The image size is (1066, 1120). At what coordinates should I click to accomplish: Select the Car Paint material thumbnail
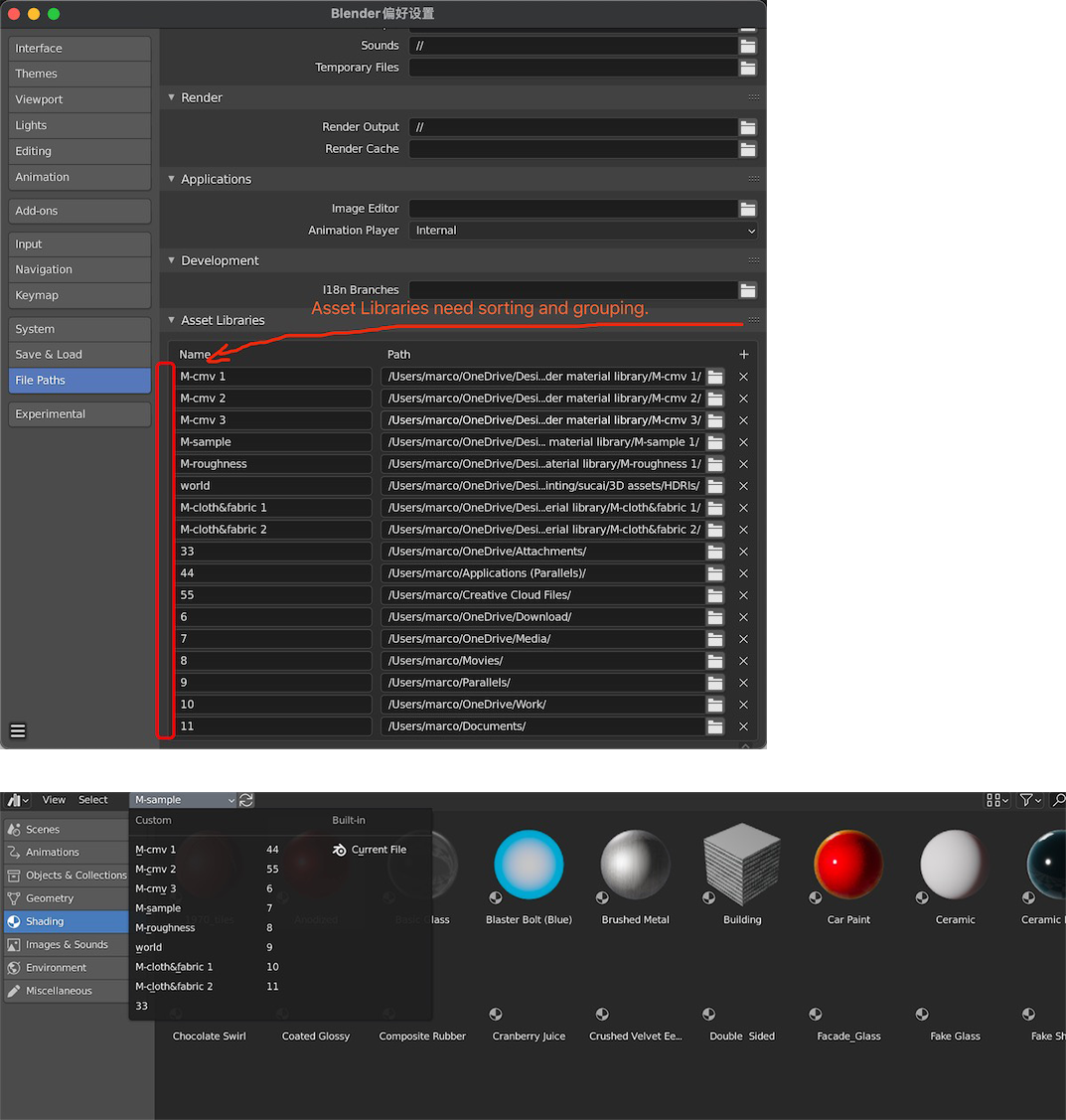(x=848, y=865)
